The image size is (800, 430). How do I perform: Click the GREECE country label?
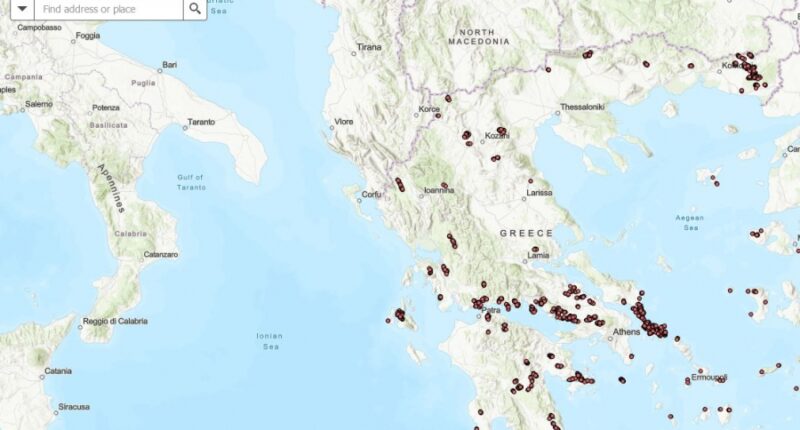click(526, 233)
